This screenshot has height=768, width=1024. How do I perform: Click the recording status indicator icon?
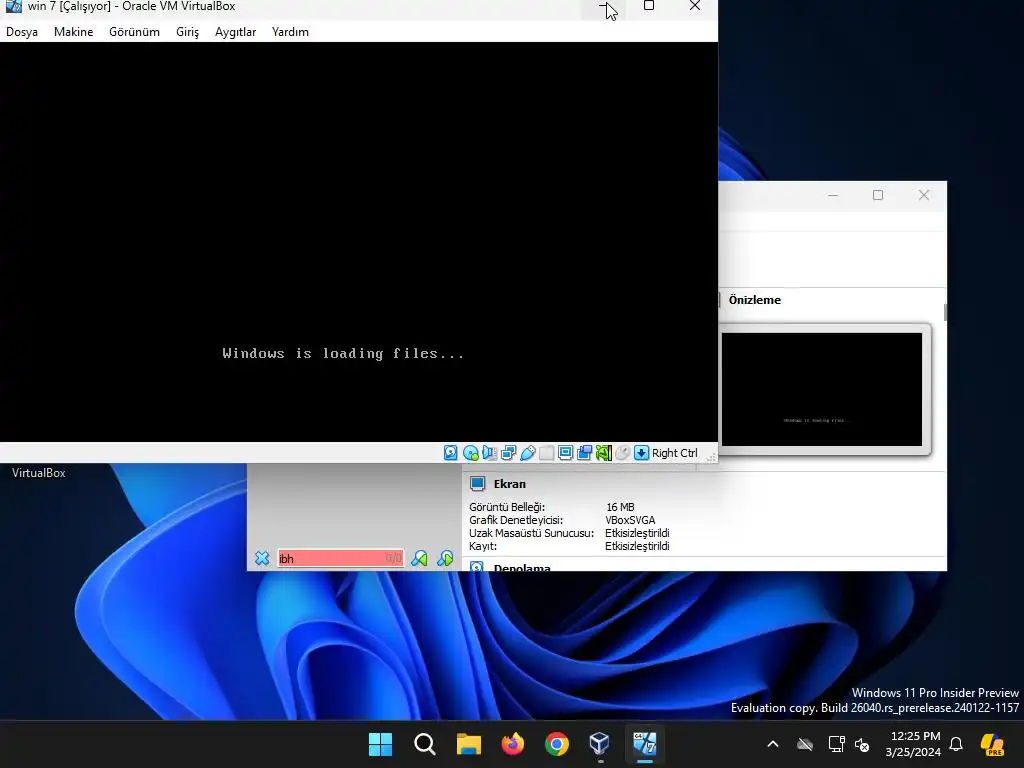(584, 453)
